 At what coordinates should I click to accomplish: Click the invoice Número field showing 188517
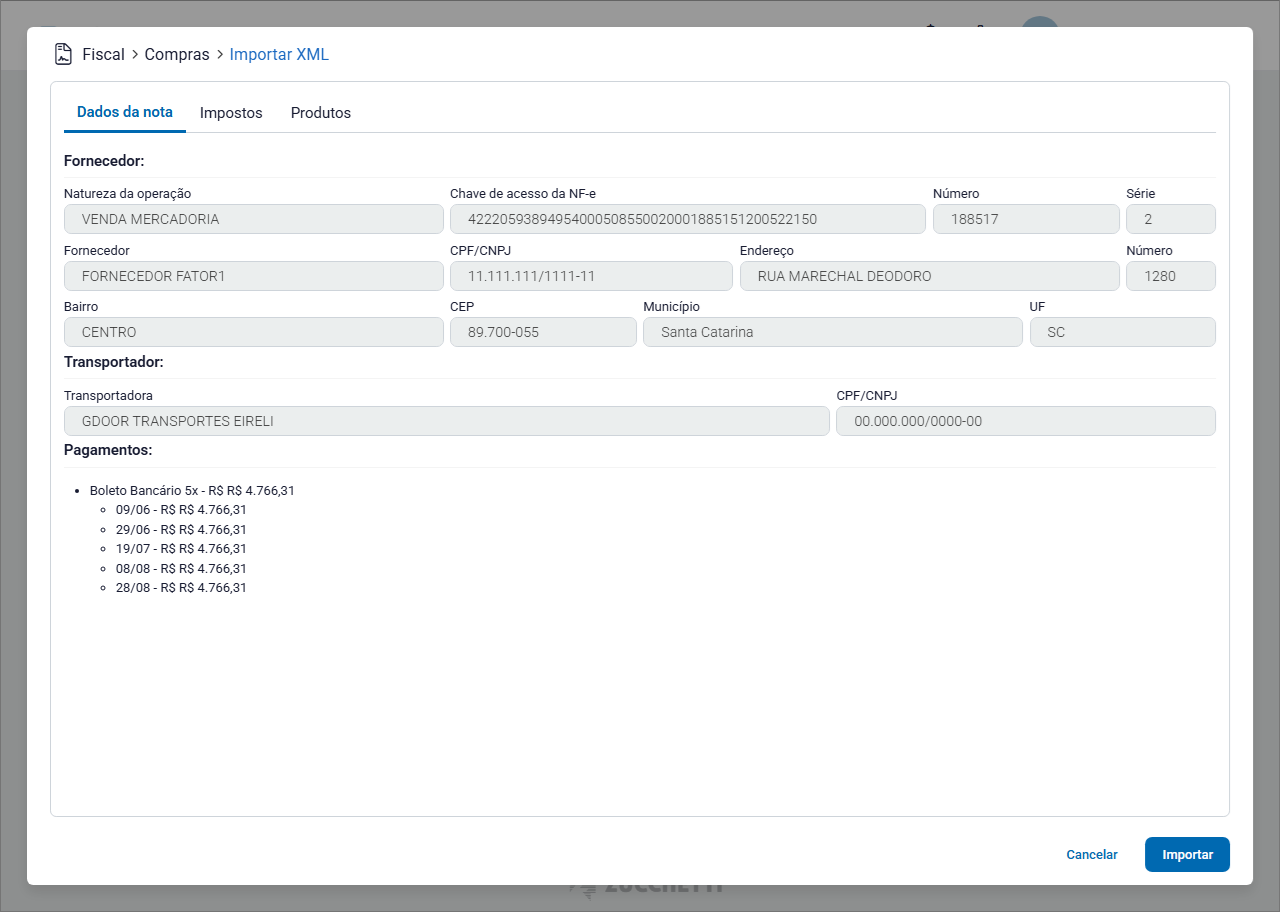coord(1025,219)
